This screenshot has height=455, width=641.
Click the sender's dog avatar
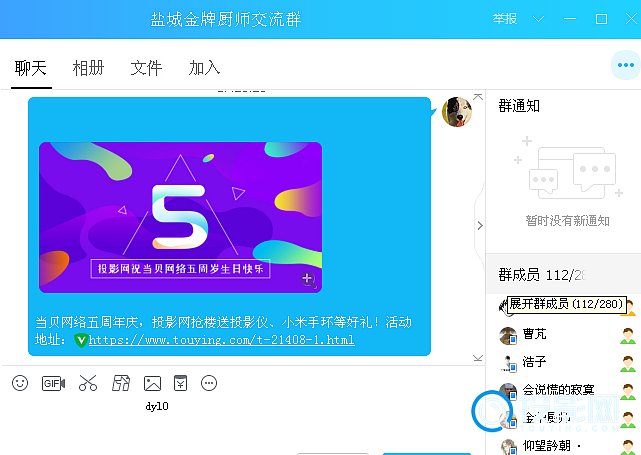coord(457,112)
